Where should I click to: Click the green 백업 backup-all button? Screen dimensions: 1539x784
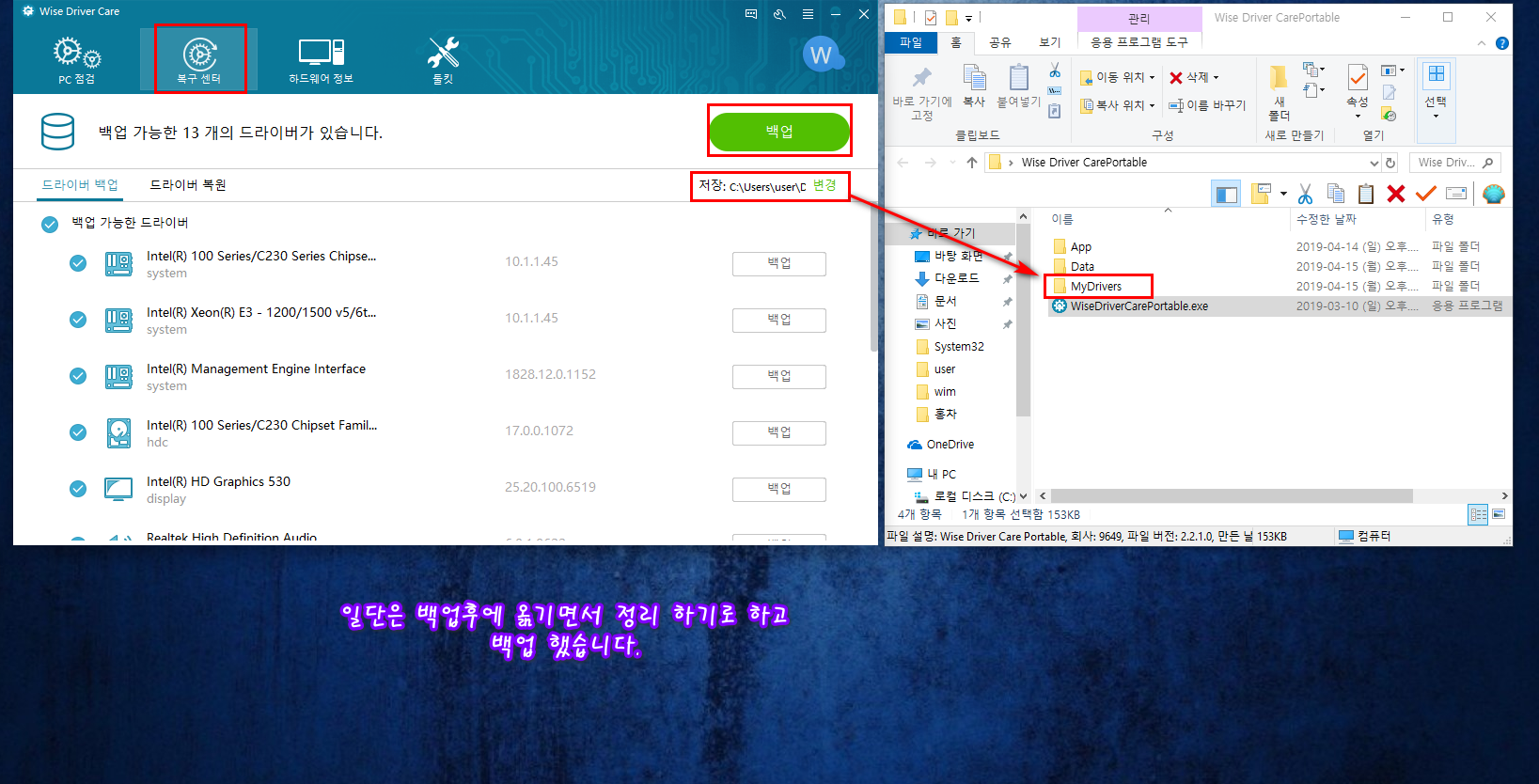pyautogui.click(x=779, y=132)
